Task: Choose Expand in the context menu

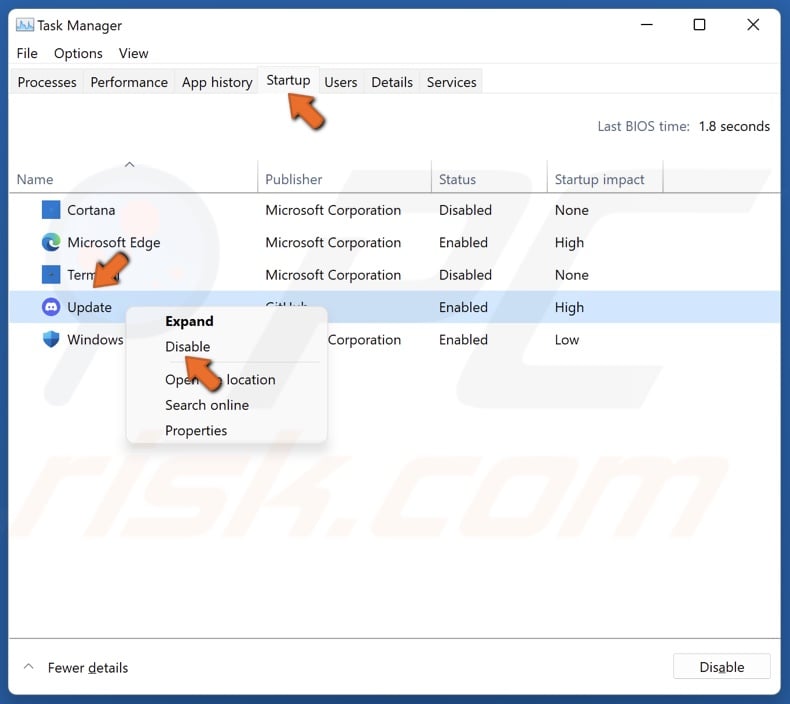Action: [x=189, y=321]
